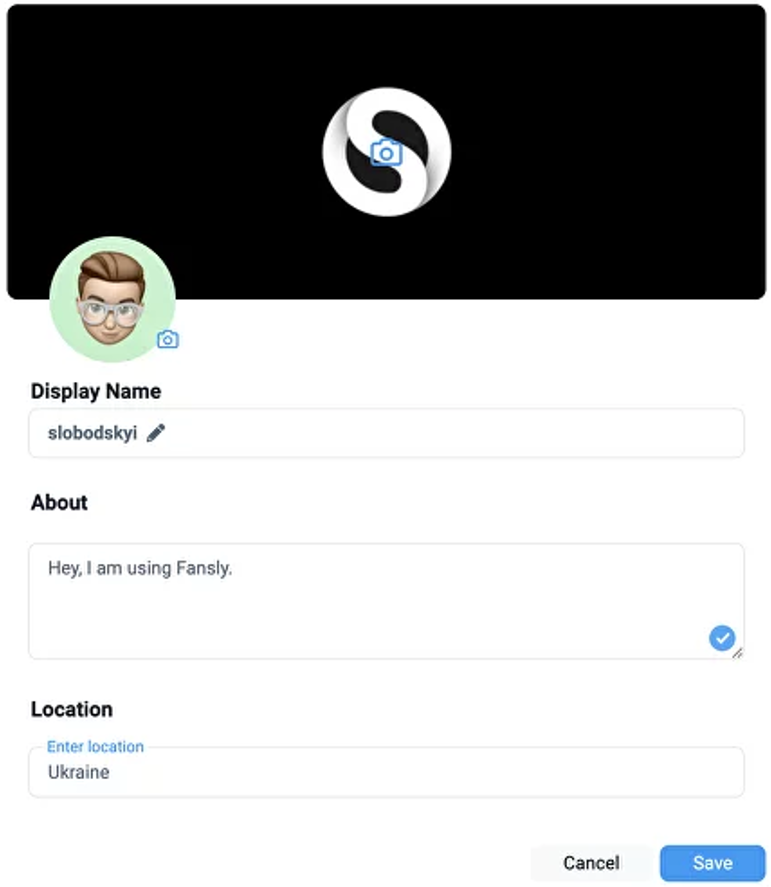771x887 pixels.
Task: Click the resize grip of the About textarea
Action: coord(738,653)
